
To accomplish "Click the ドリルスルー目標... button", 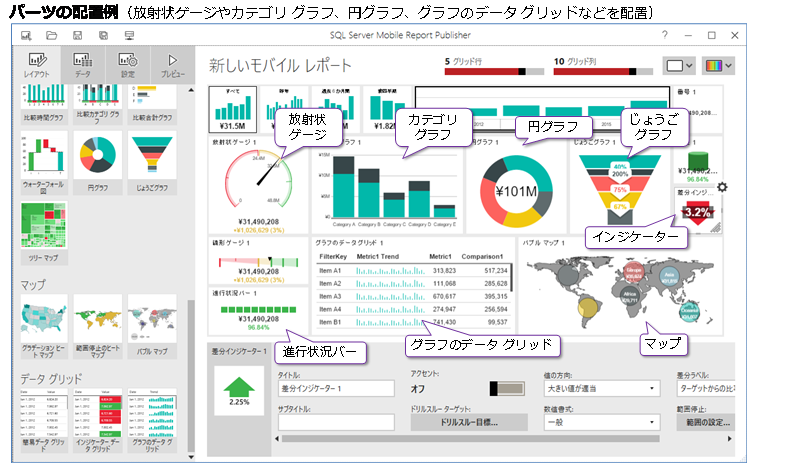I will 469,422.
